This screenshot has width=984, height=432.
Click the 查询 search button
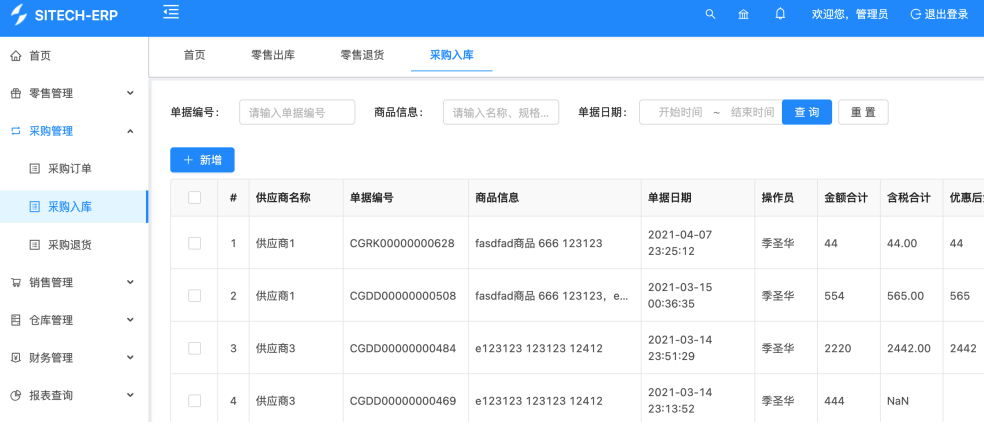click(x=806, y=113)
